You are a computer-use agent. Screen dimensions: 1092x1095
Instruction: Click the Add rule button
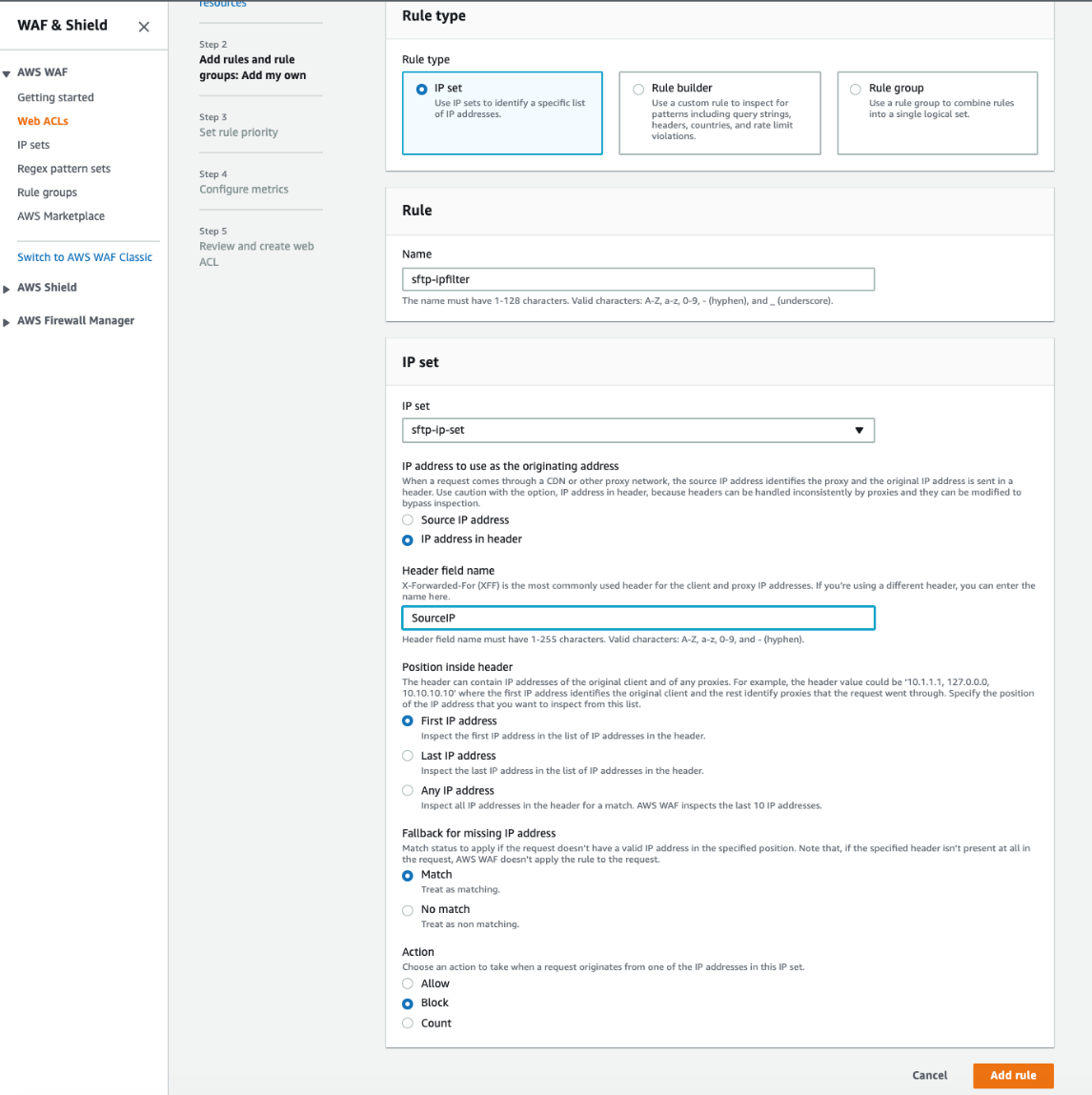pyautogui.click(x=1012, y=1075)
